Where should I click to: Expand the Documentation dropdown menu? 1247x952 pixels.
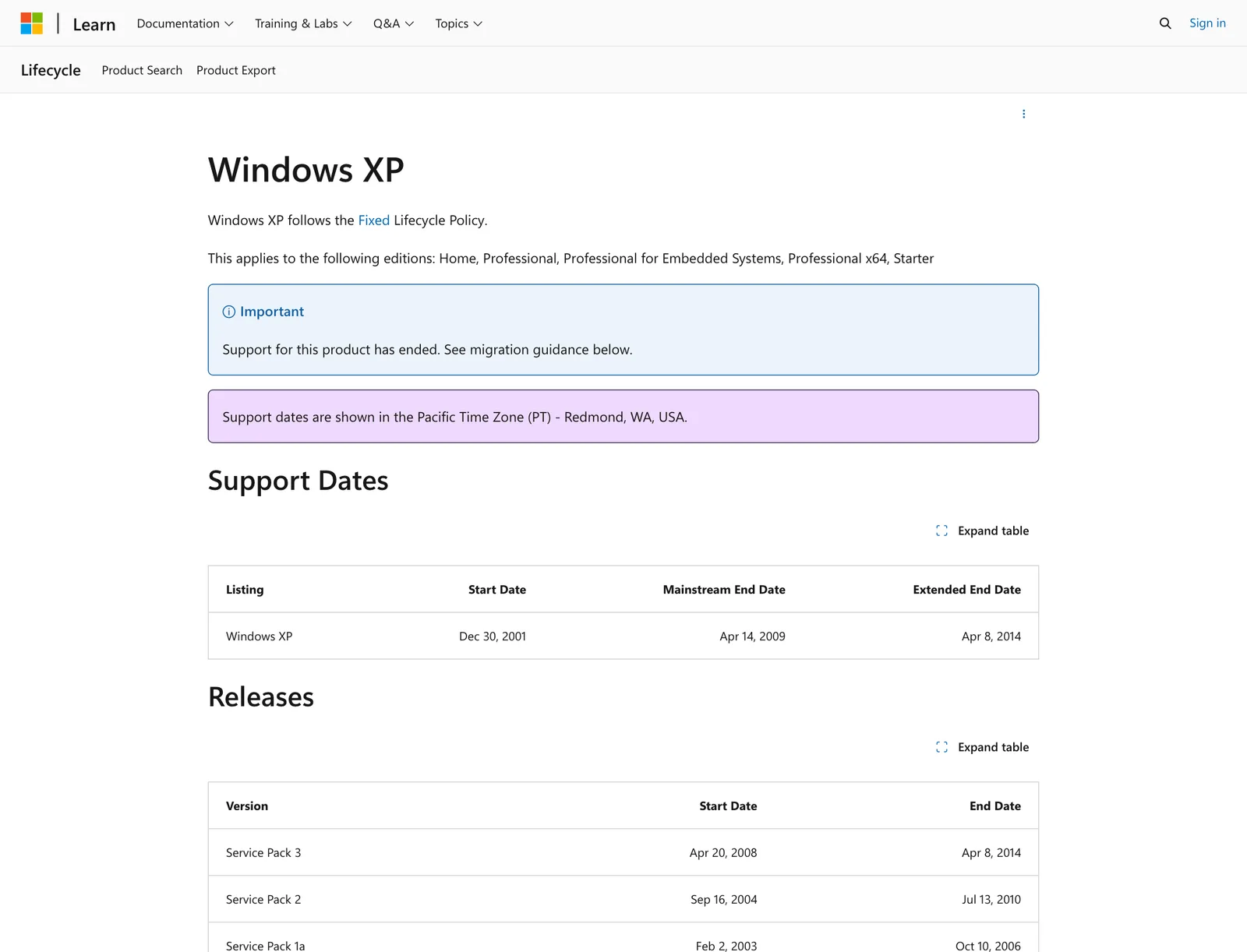pos(185,23)
